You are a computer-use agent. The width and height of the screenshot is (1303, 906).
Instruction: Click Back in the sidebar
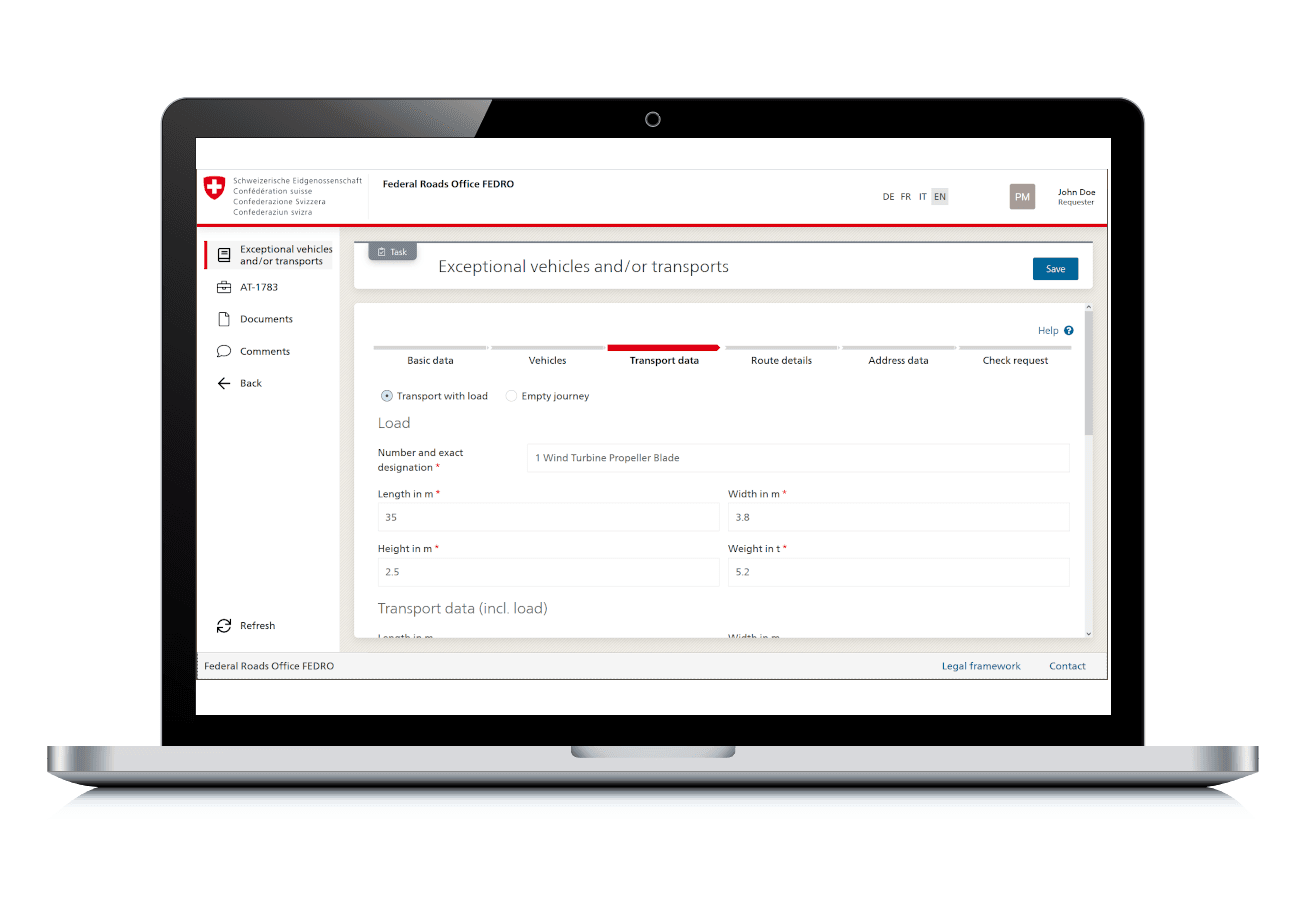point(251,383)
